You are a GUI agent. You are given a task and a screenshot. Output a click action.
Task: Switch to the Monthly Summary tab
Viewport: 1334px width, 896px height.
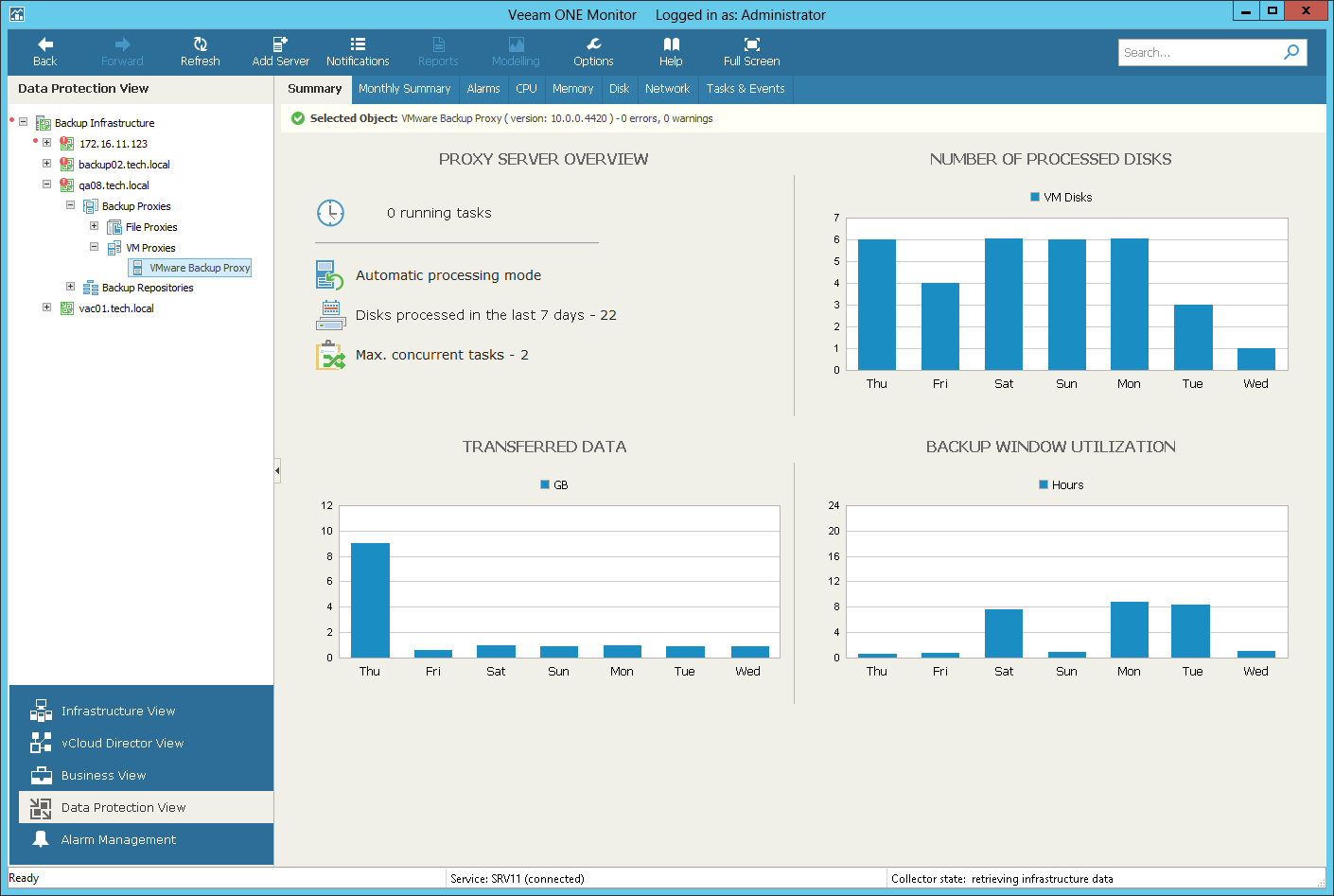coord(404,89)
